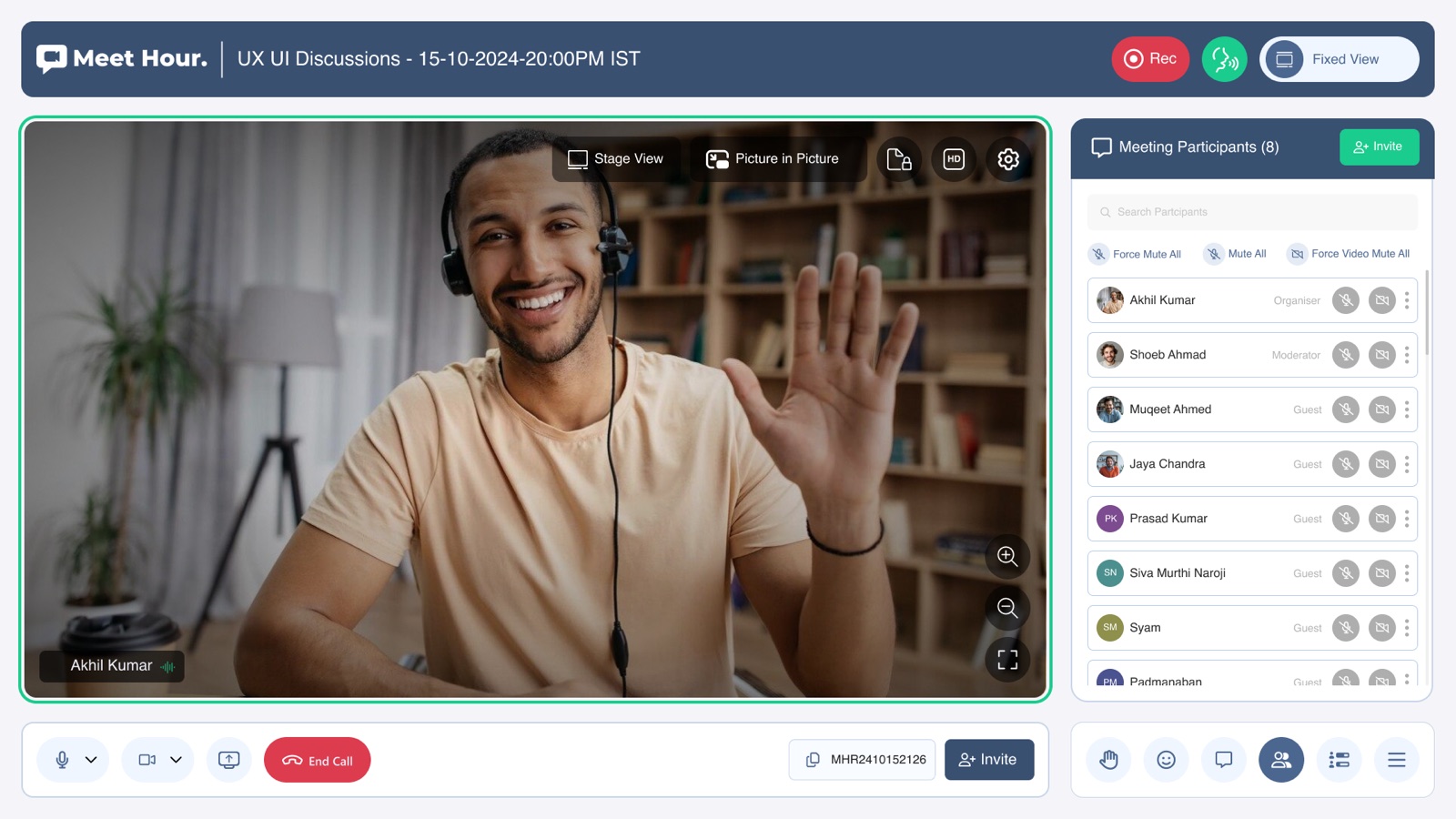Toggle the Fixed View switch
The image size is (1456, 819).
1339,59
